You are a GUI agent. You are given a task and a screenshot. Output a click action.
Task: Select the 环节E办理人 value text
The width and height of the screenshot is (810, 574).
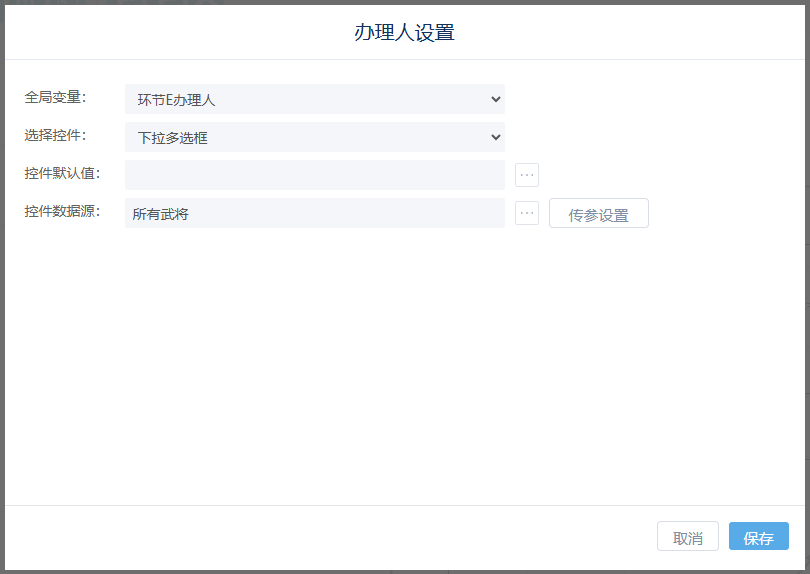click(x=176, y=100)
